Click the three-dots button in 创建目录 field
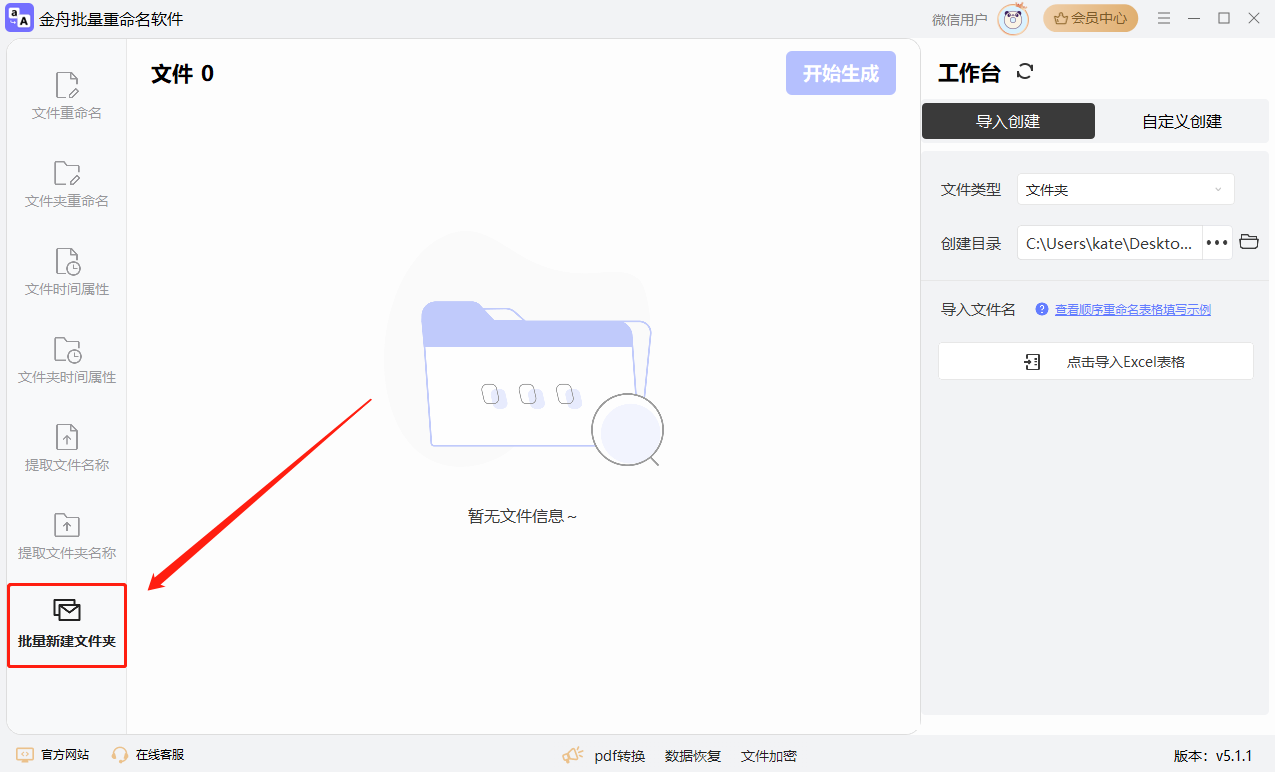Screen dimensions: 1275x772 [x=1217, y=243]
